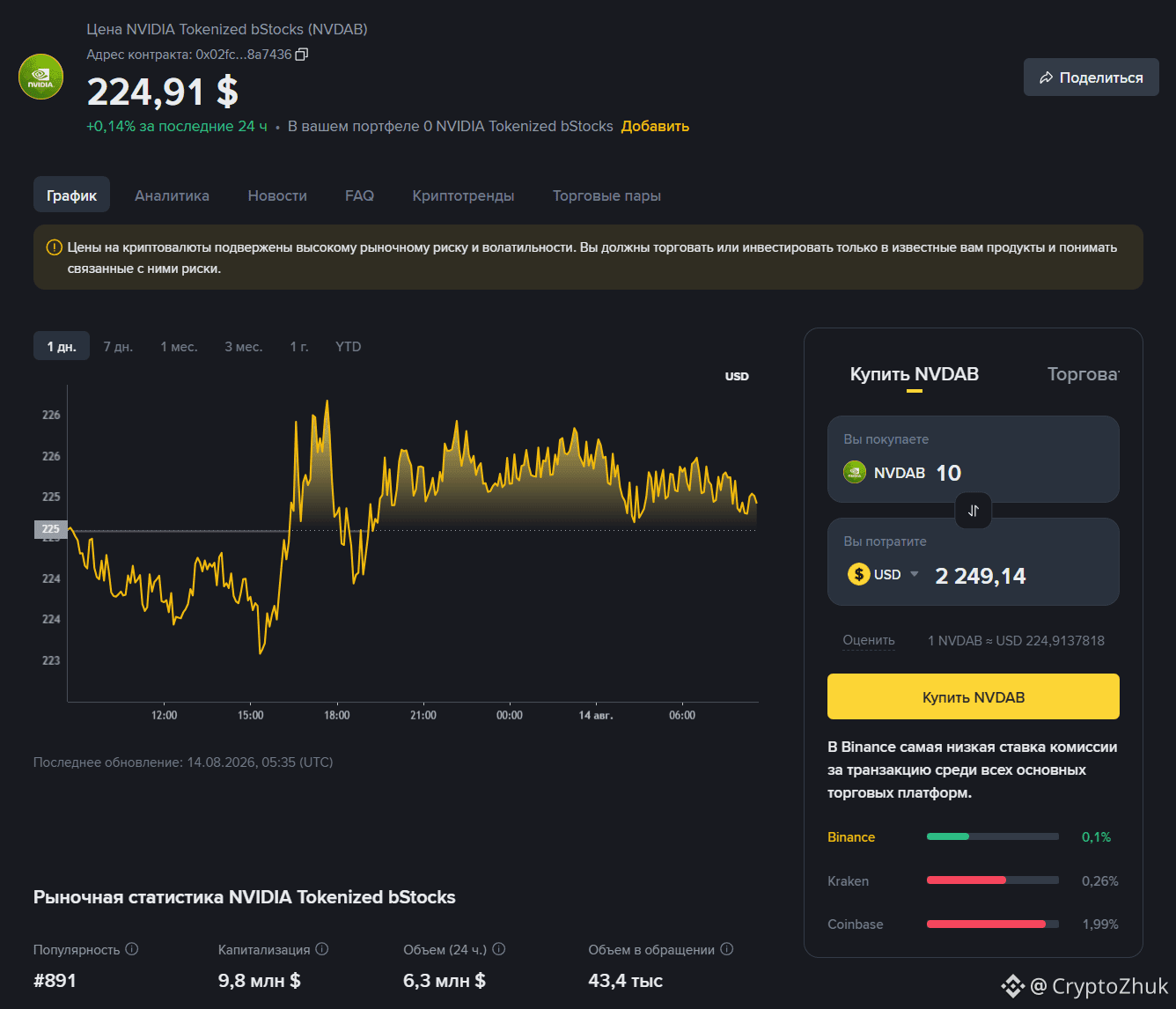
Task: Click the Поделиться share button
Action: (1091, 77)
